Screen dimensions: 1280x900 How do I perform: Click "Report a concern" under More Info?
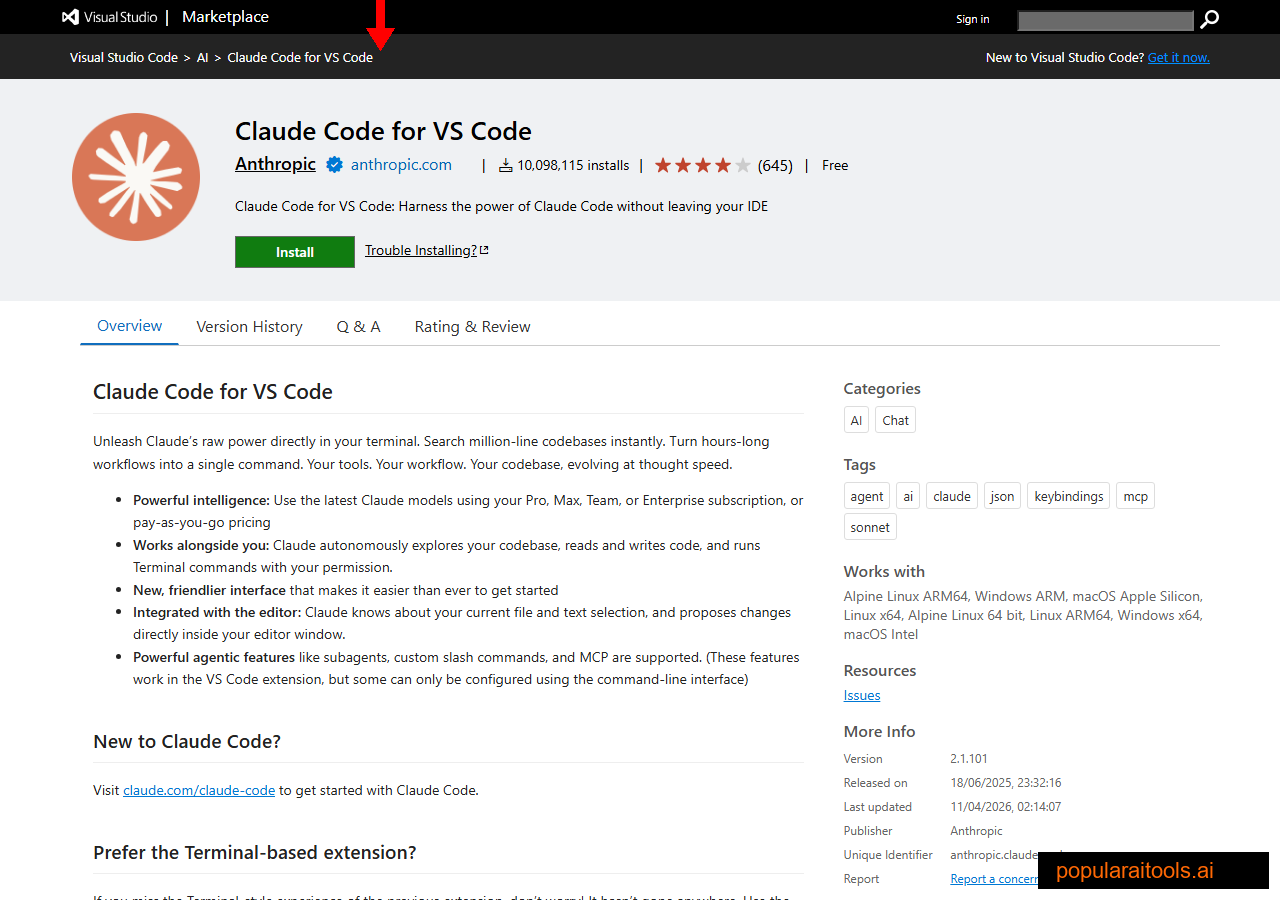click(992, 878)
